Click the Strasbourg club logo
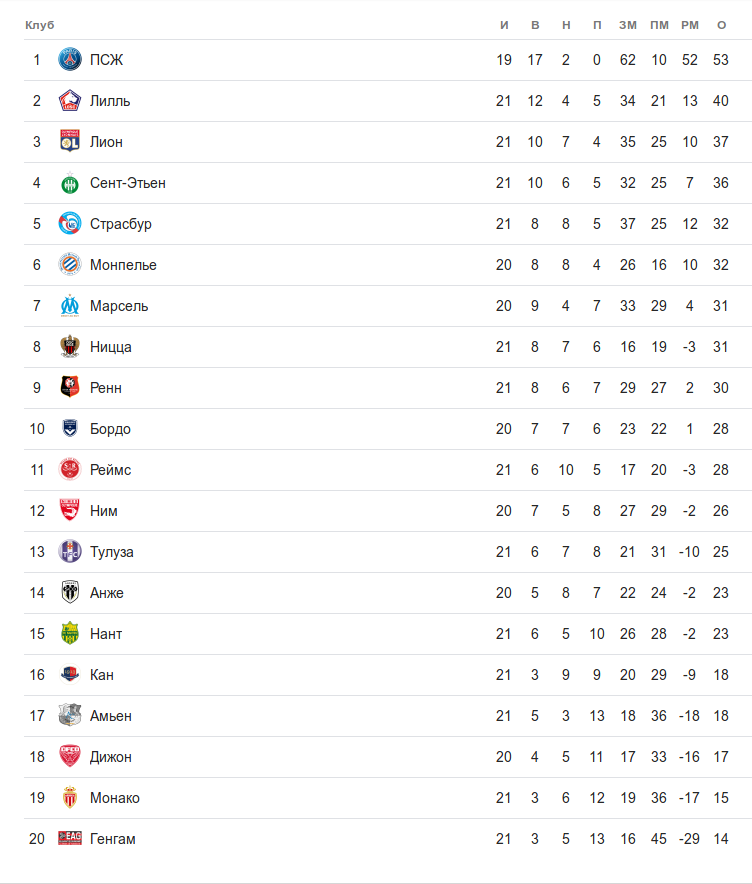This screenshot has height=884, width=752. [69, 224]
